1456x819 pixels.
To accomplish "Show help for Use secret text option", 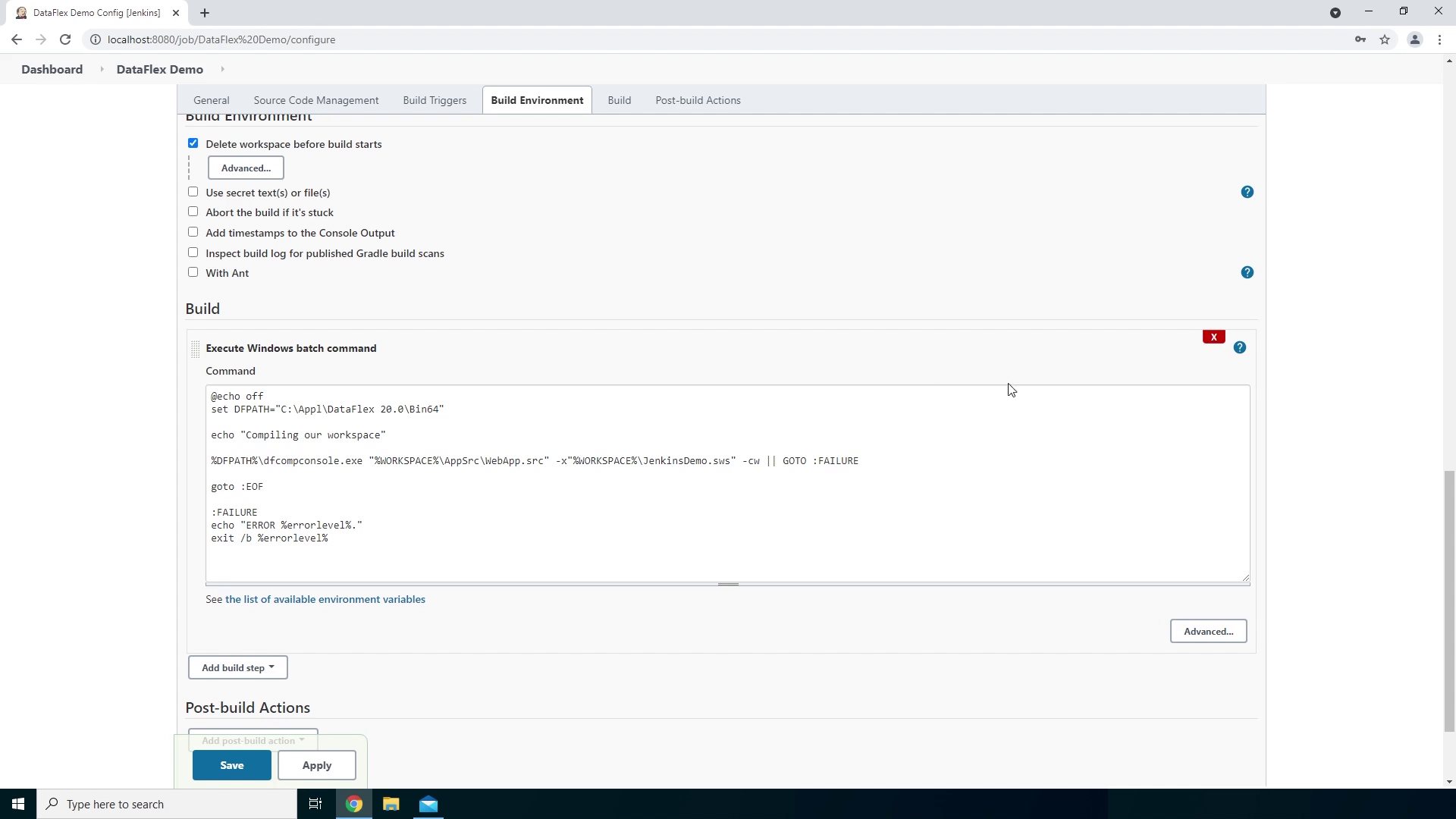I will coord(1247,192).
